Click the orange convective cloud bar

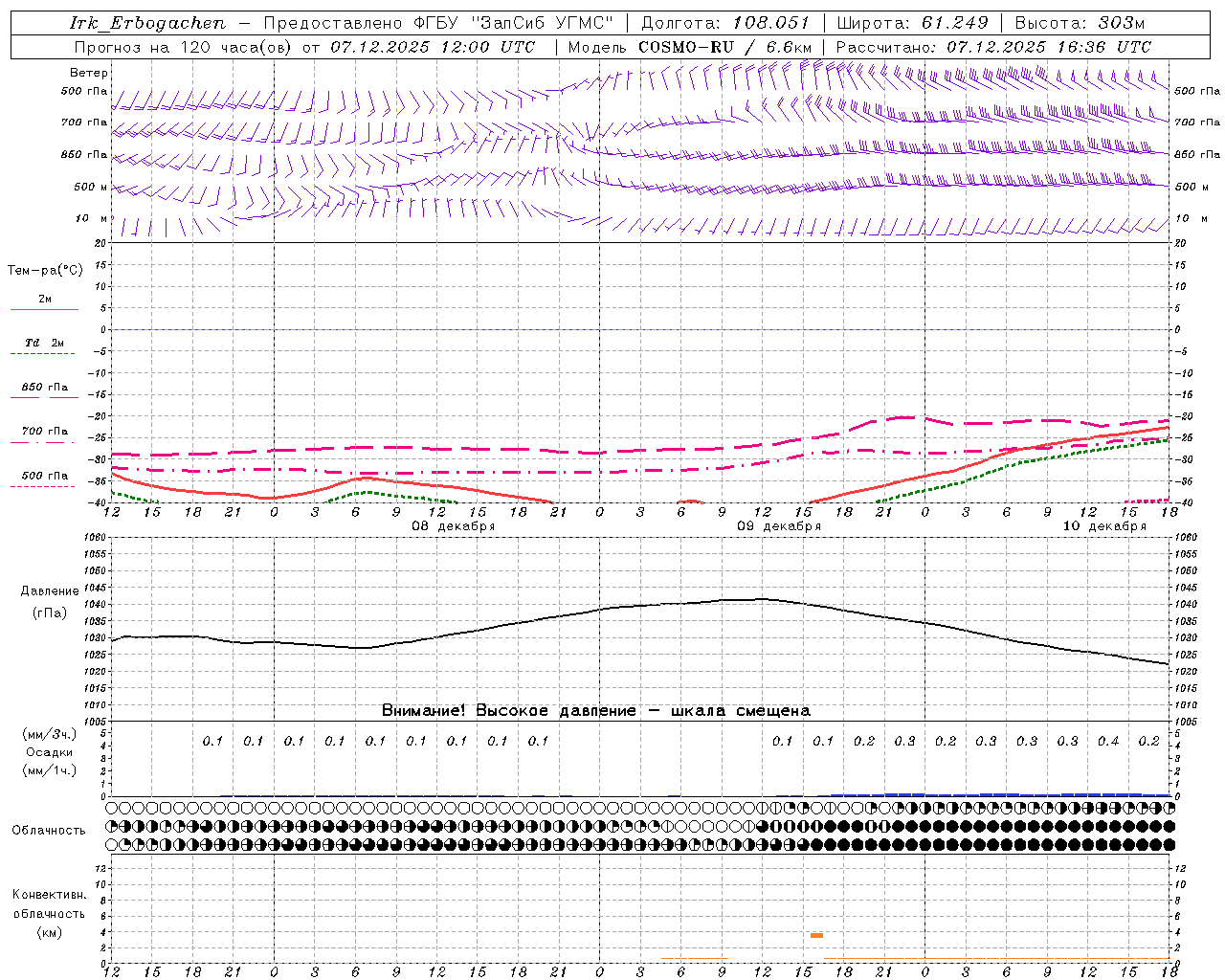[x=816, y=935]
